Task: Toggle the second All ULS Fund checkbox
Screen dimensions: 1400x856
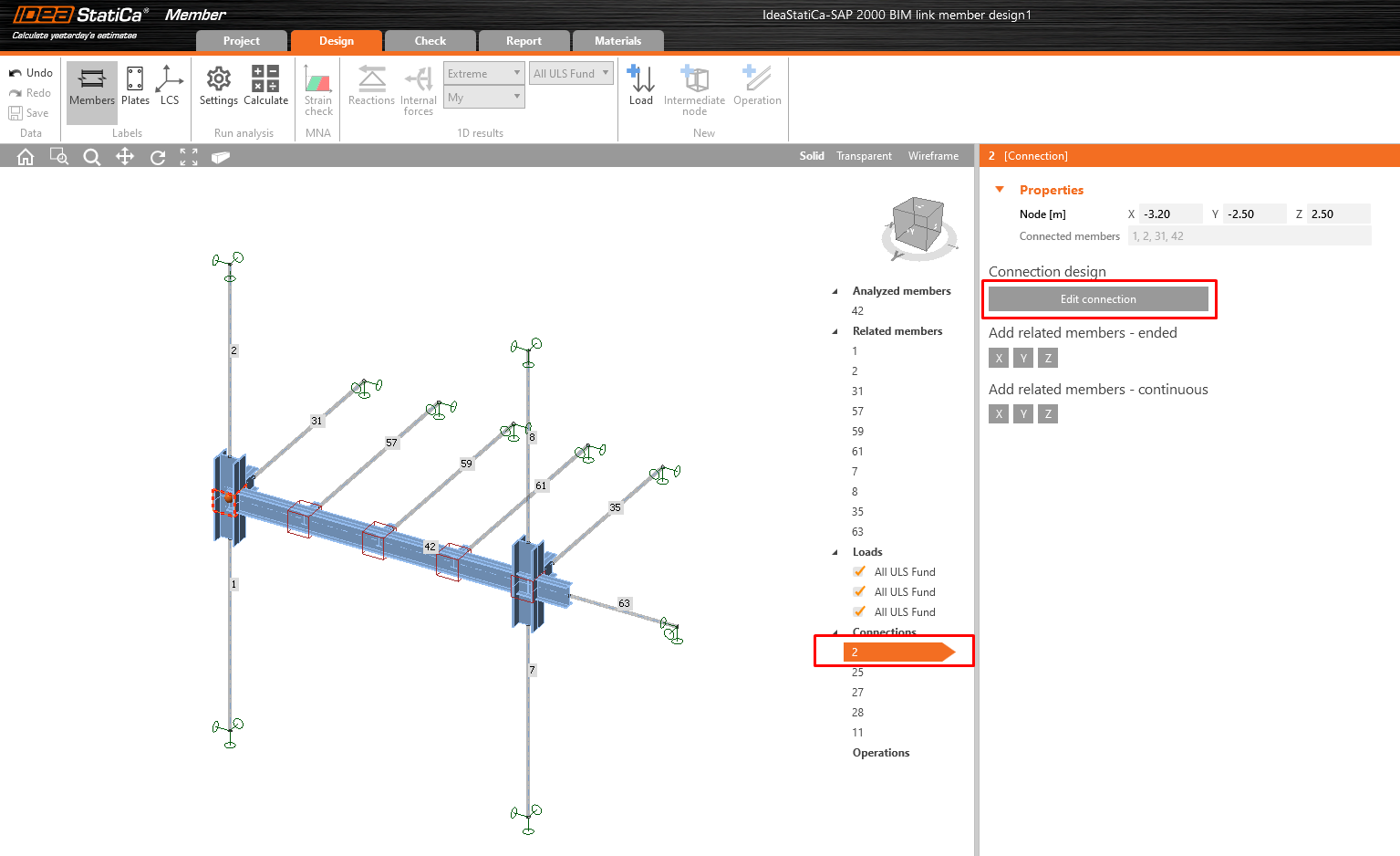Action: click(859, 592)
